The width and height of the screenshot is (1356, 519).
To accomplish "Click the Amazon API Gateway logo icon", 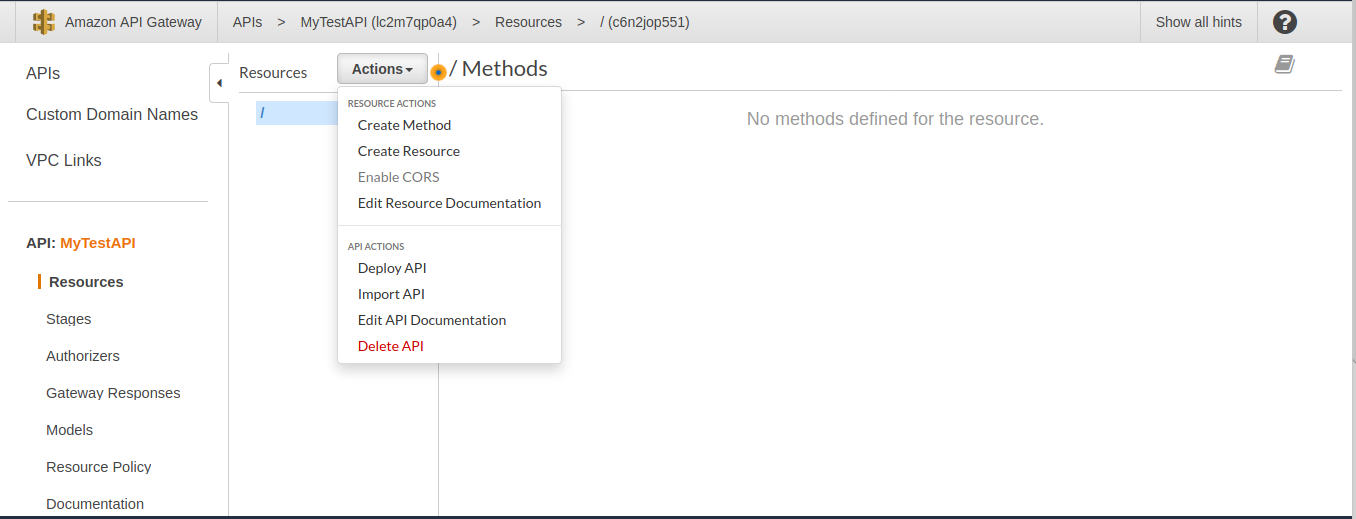I will pyautogui.click(x=44, y=22).
